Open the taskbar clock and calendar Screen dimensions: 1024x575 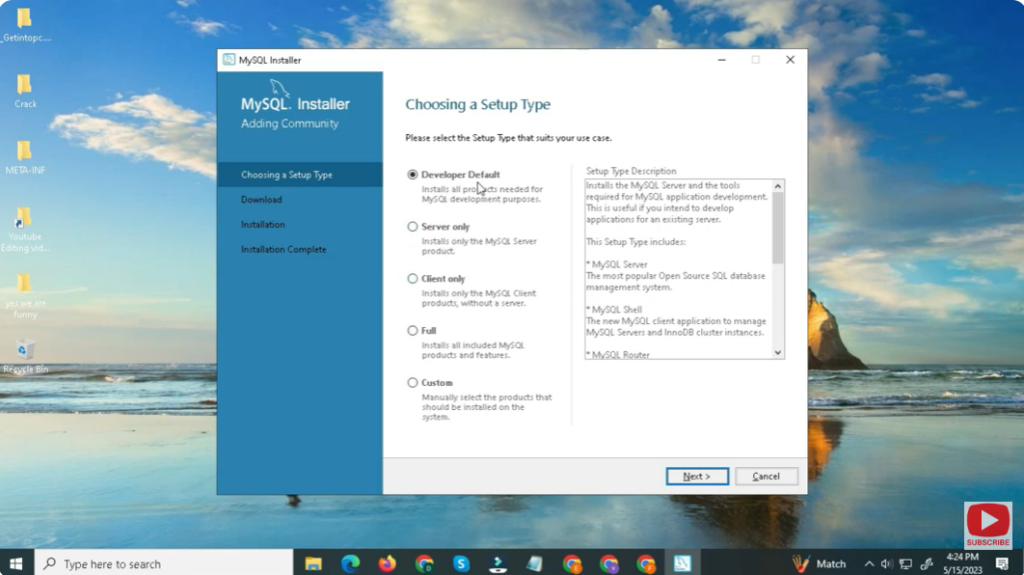[x=963, y=563]
